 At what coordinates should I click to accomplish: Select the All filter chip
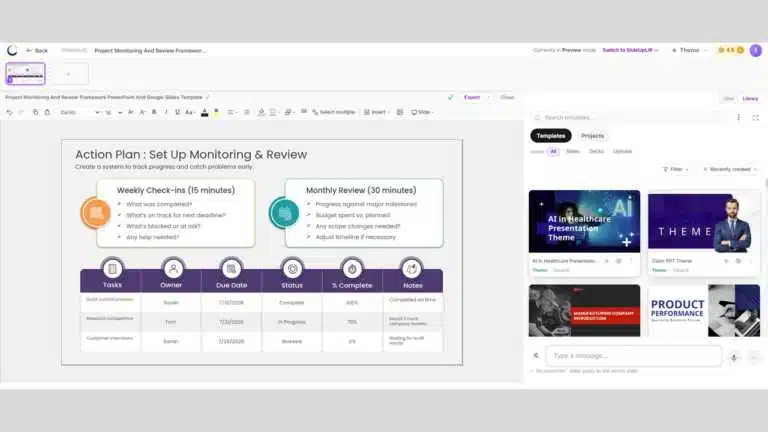(x=553, y=151)
